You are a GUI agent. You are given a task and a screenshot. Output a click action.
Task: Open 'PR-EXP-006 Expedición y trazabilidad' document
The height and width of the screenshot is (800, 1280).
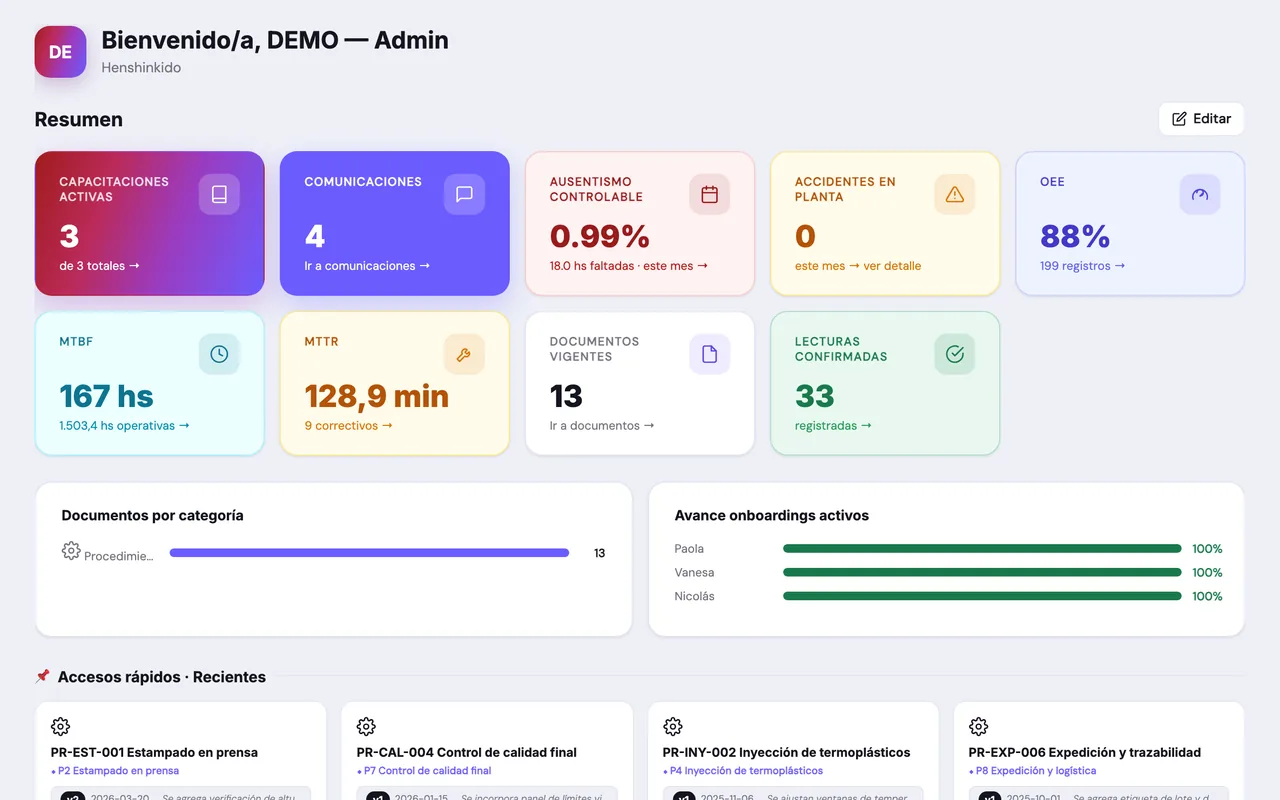pos(1085,752)
